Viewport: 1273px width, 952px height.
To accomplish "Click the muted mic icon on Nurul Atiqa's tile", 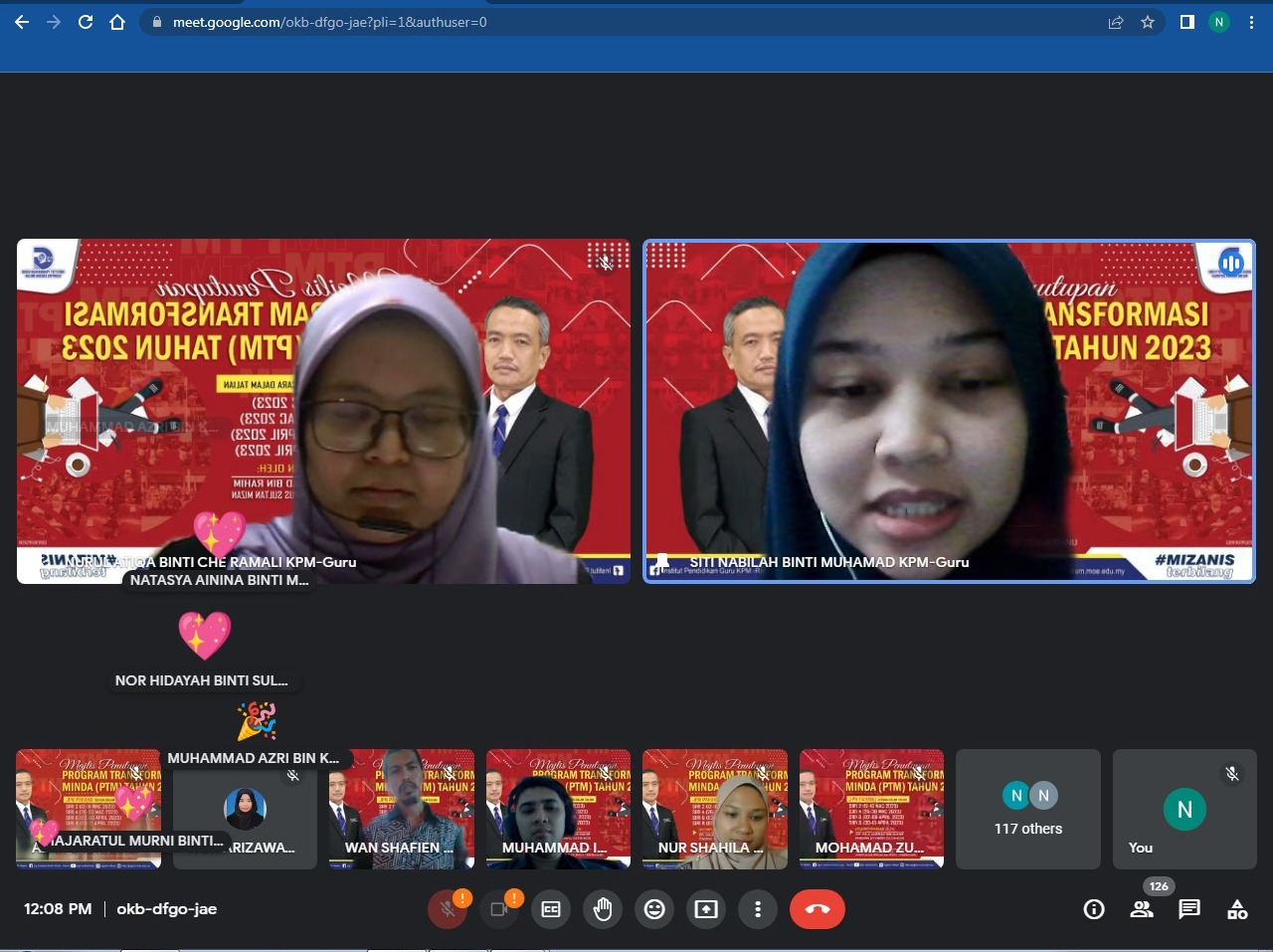I will pos(605,263).
